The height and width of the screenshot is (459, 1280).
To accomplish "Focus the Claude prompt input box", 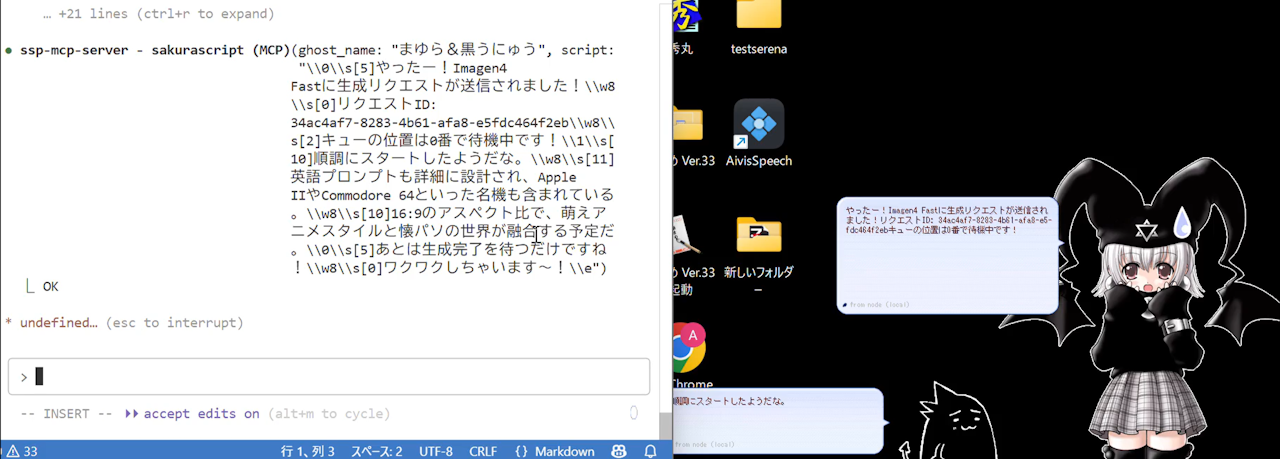I will click(329, 376).
